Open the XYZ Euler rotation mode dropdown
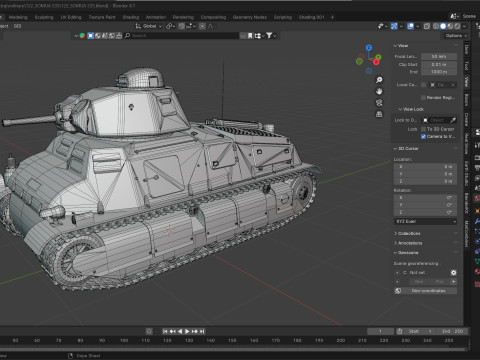This screenshot has height=360, width=480. point(425,221)
